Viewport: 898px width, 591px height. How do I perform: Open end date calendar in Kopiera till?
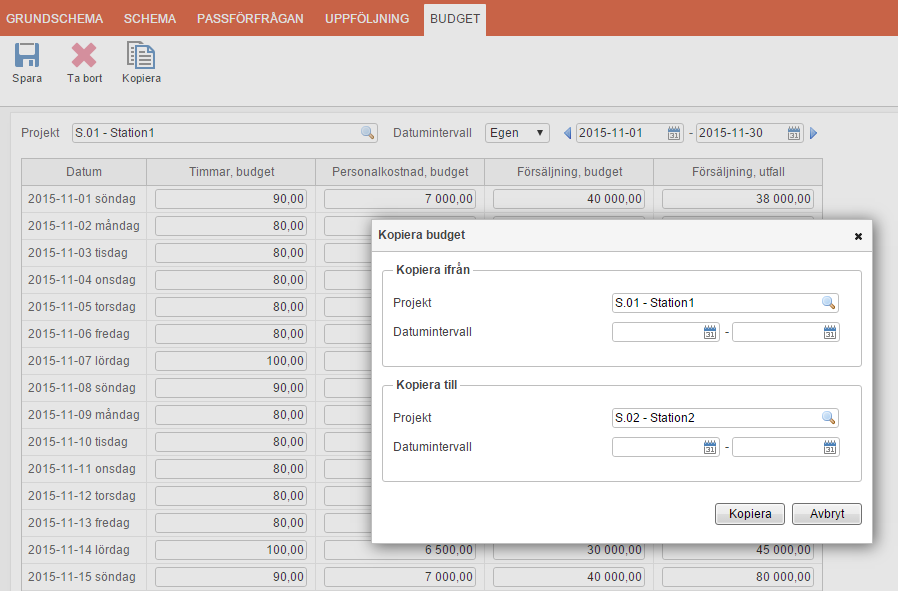coord(830,447)
